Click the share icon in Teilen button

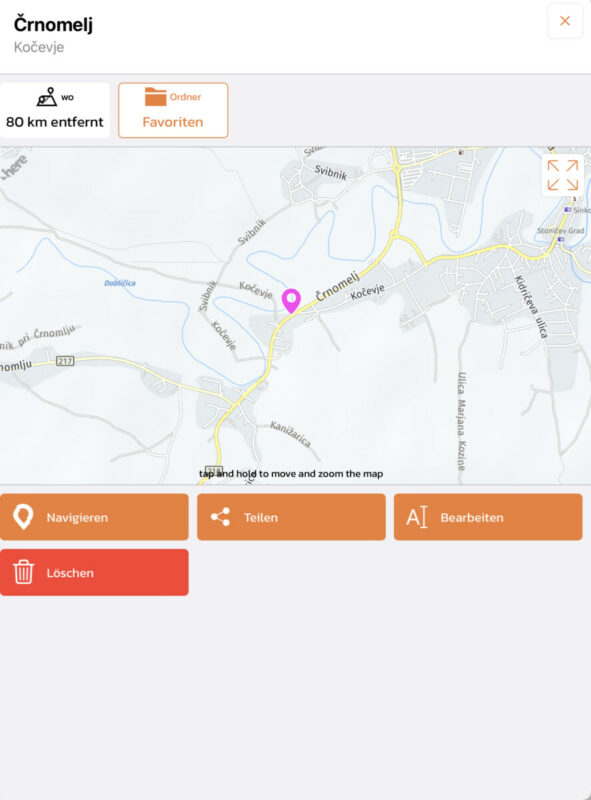coord(220,517)
